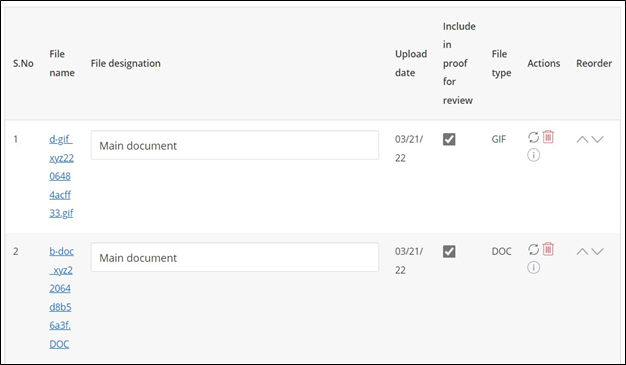Open file designation field for row 2
The image size is (626, 365).
click(235, 257)
